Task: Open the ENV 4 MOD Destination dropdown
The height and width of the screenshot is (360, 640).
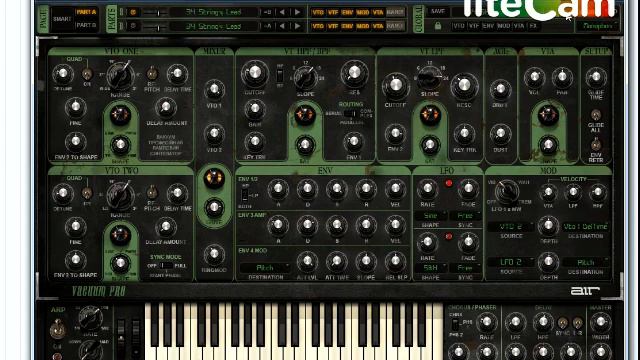Action: click(265, 268)
